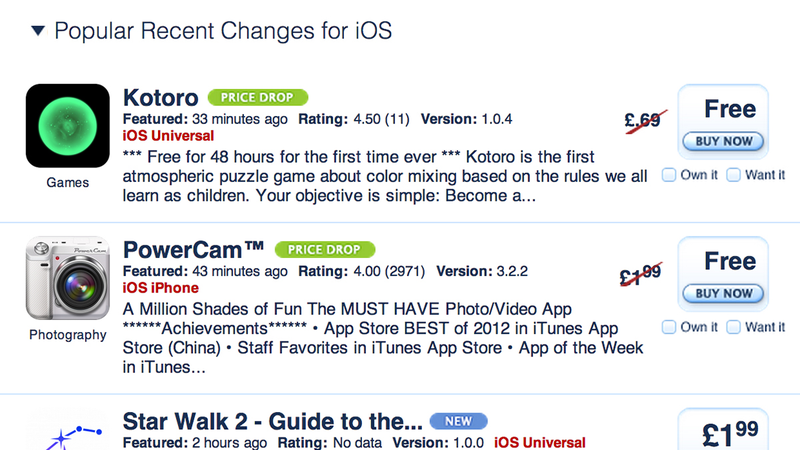Click Kotoro's crossed-out £.69 old price

[x=645, y=121]
